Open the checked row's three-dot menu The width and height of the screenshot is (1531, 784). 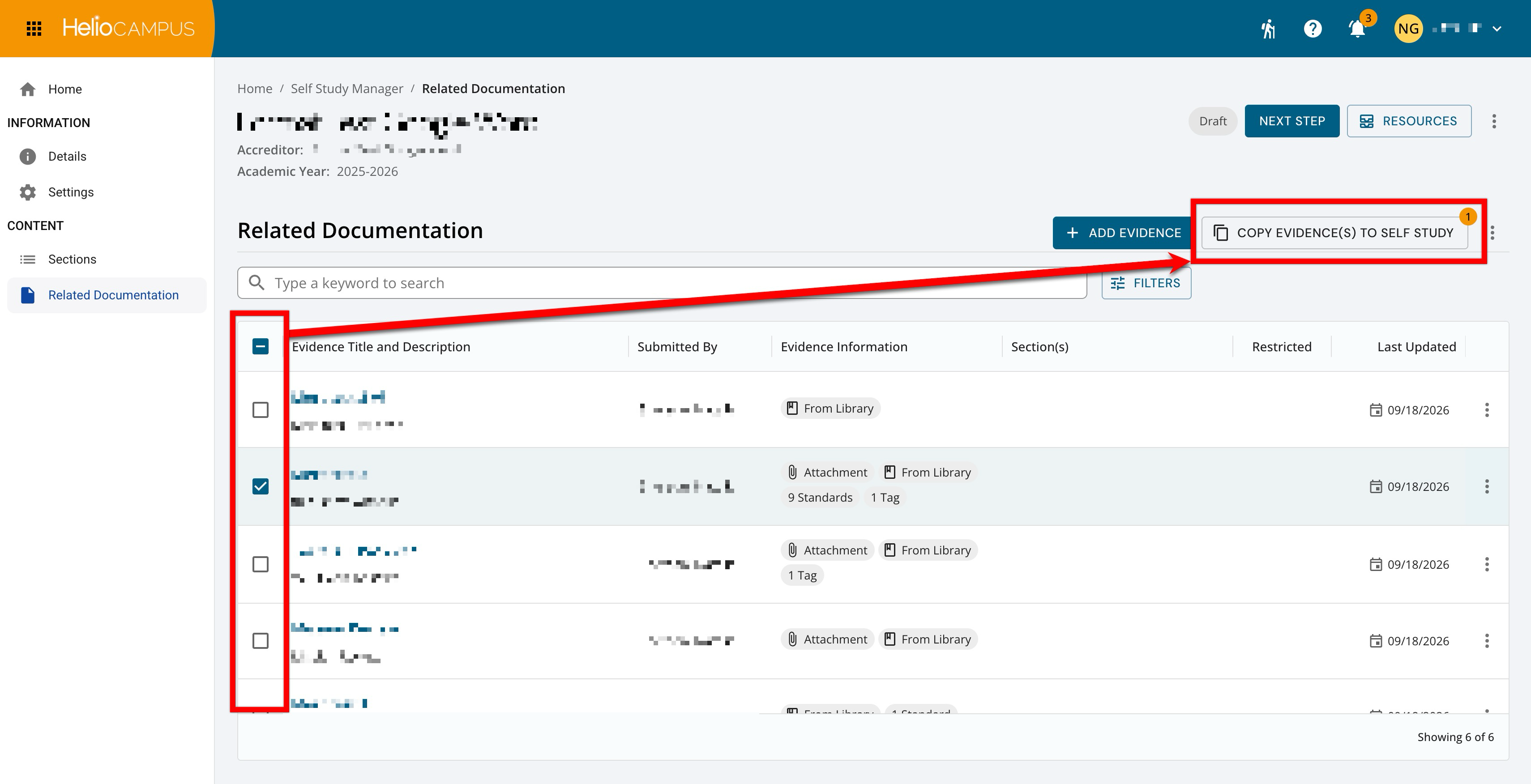point(1486,486)
